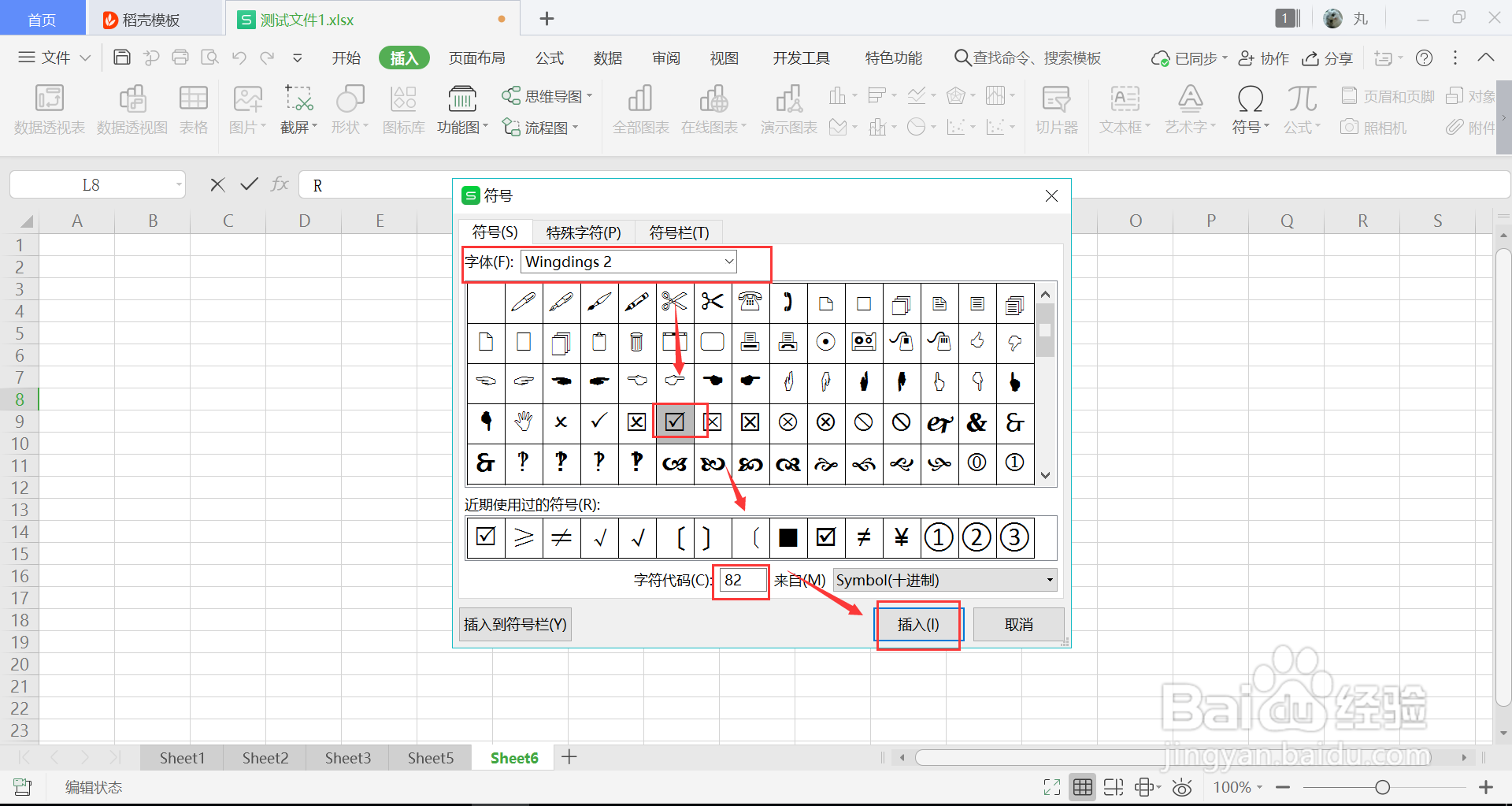The image size is (1512, 806).
Task: Toggle reading mode crosshair in the status bar
Action: [x=1147, y=787]
